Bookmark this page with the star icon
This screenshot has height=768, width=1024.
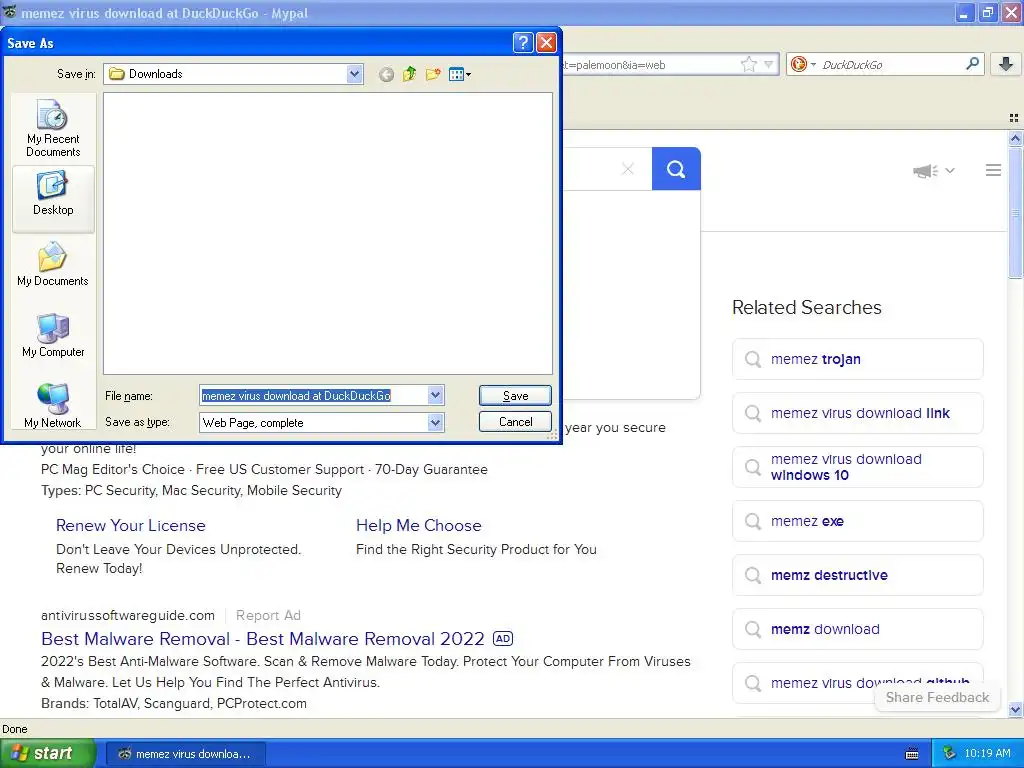(x=748, y=64)
